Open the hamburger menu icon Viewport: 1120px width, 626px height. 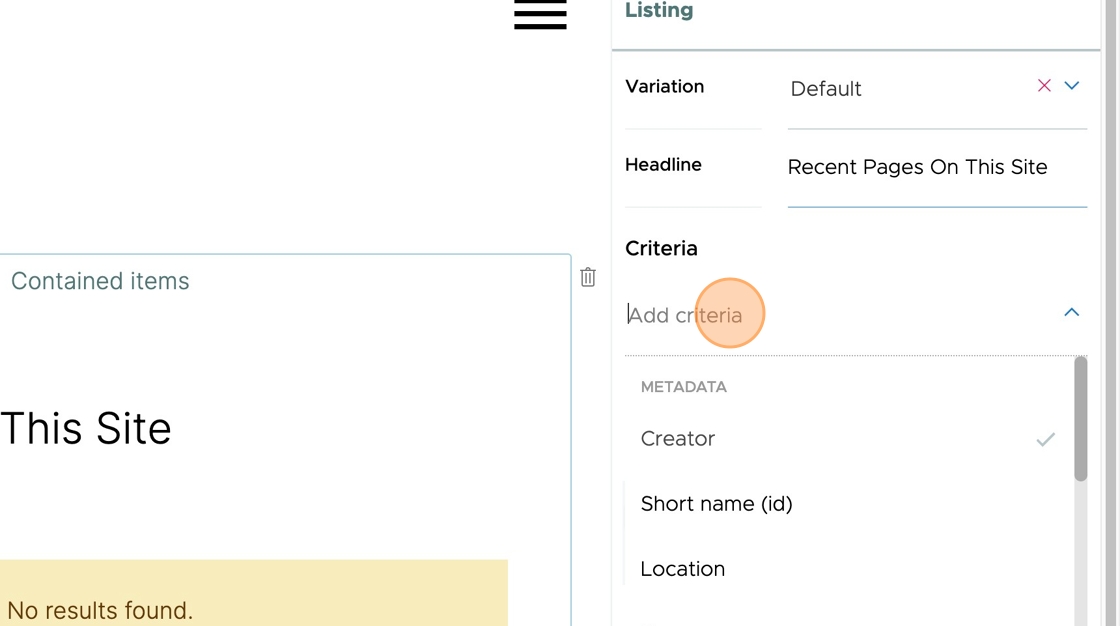tap(540, 14)
